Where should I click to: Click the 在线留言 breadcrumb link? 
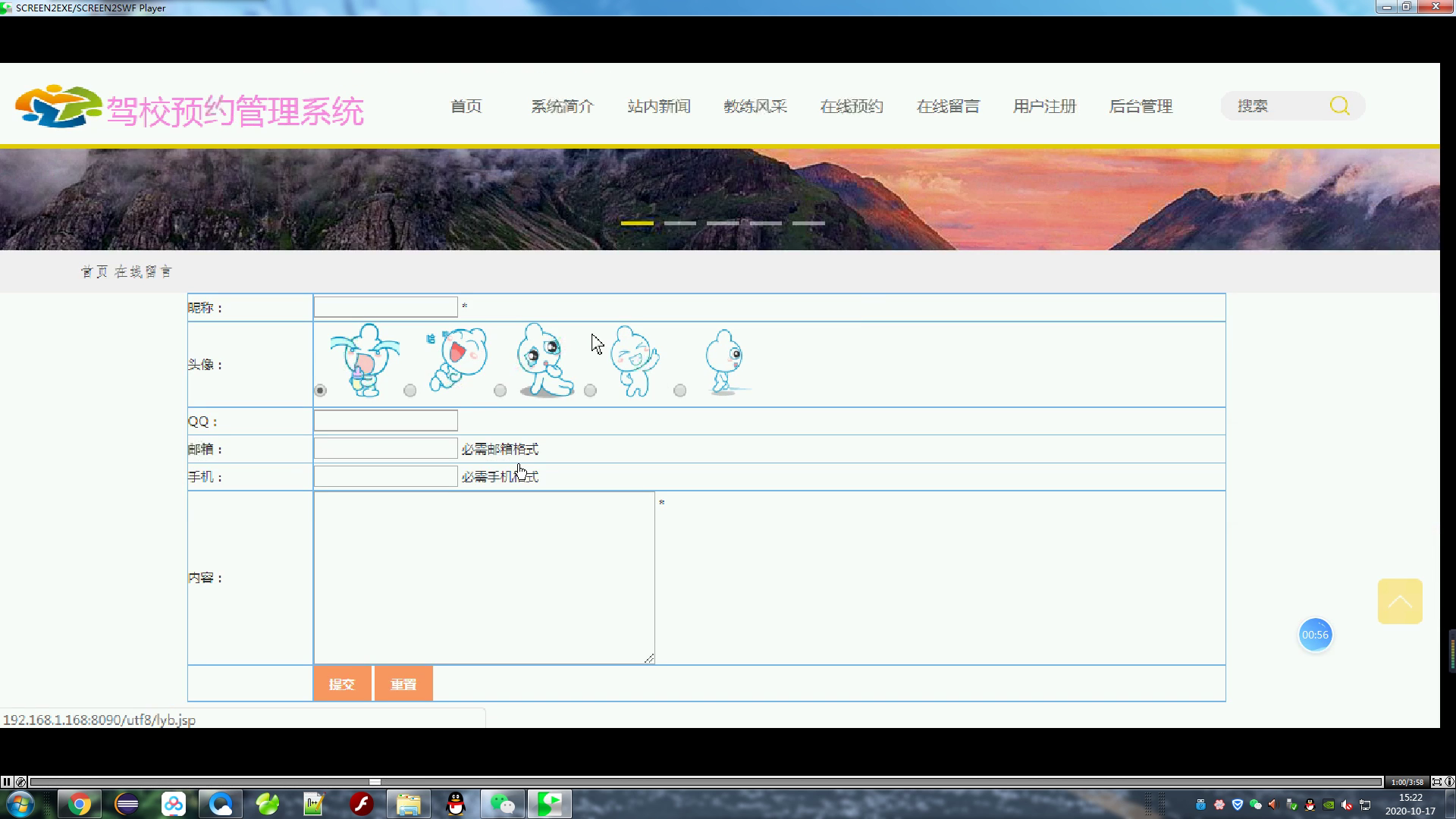(x=143, y=271)
